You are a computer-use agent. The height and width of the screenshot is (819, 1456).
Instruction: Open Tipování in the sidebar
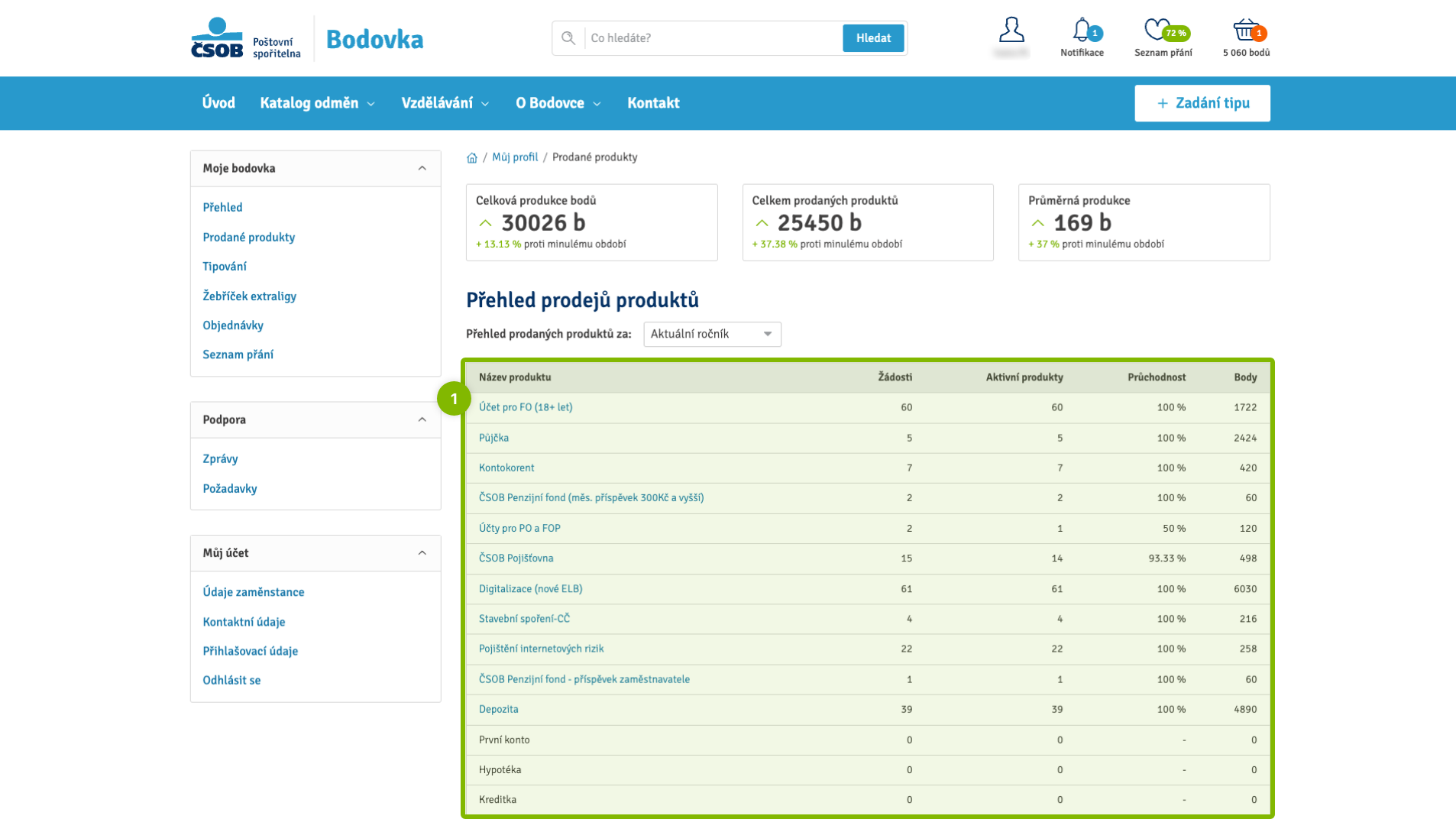coord(225,267)
